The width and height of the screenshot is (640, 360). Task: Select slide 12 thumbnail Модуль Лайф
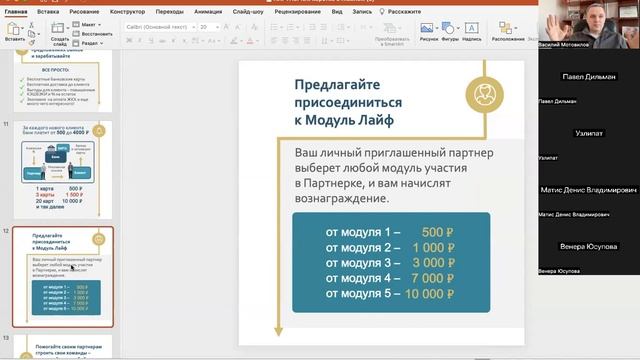click(x=63, y=277)
